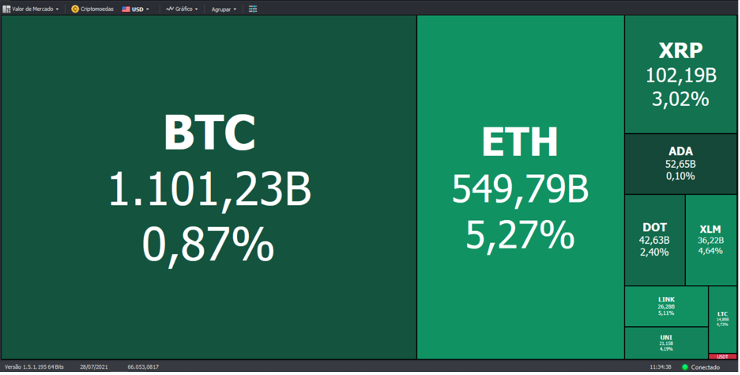Click the UNI tile

pos(666,343)
